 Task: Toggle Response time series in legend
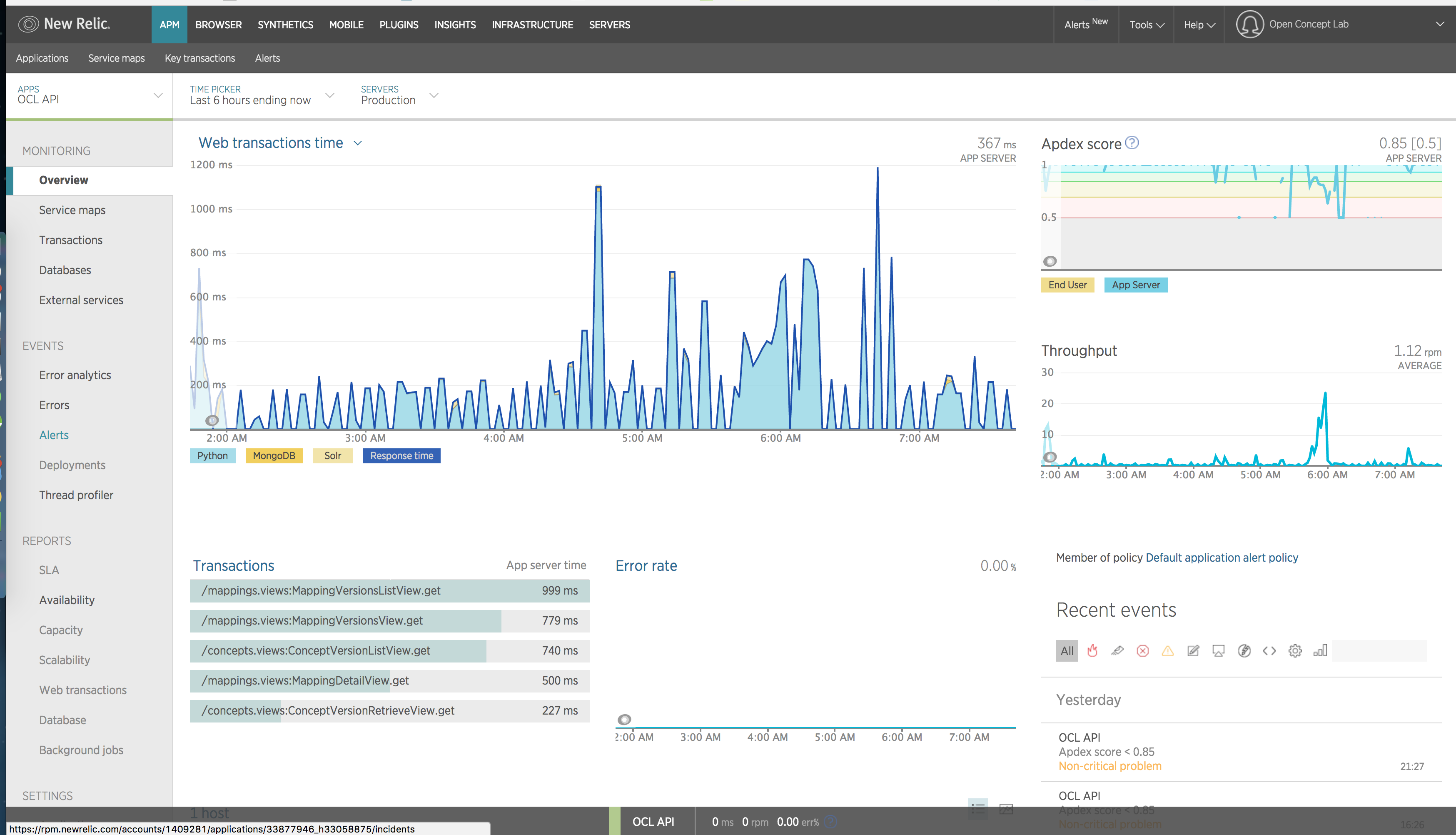coord(402,455)
